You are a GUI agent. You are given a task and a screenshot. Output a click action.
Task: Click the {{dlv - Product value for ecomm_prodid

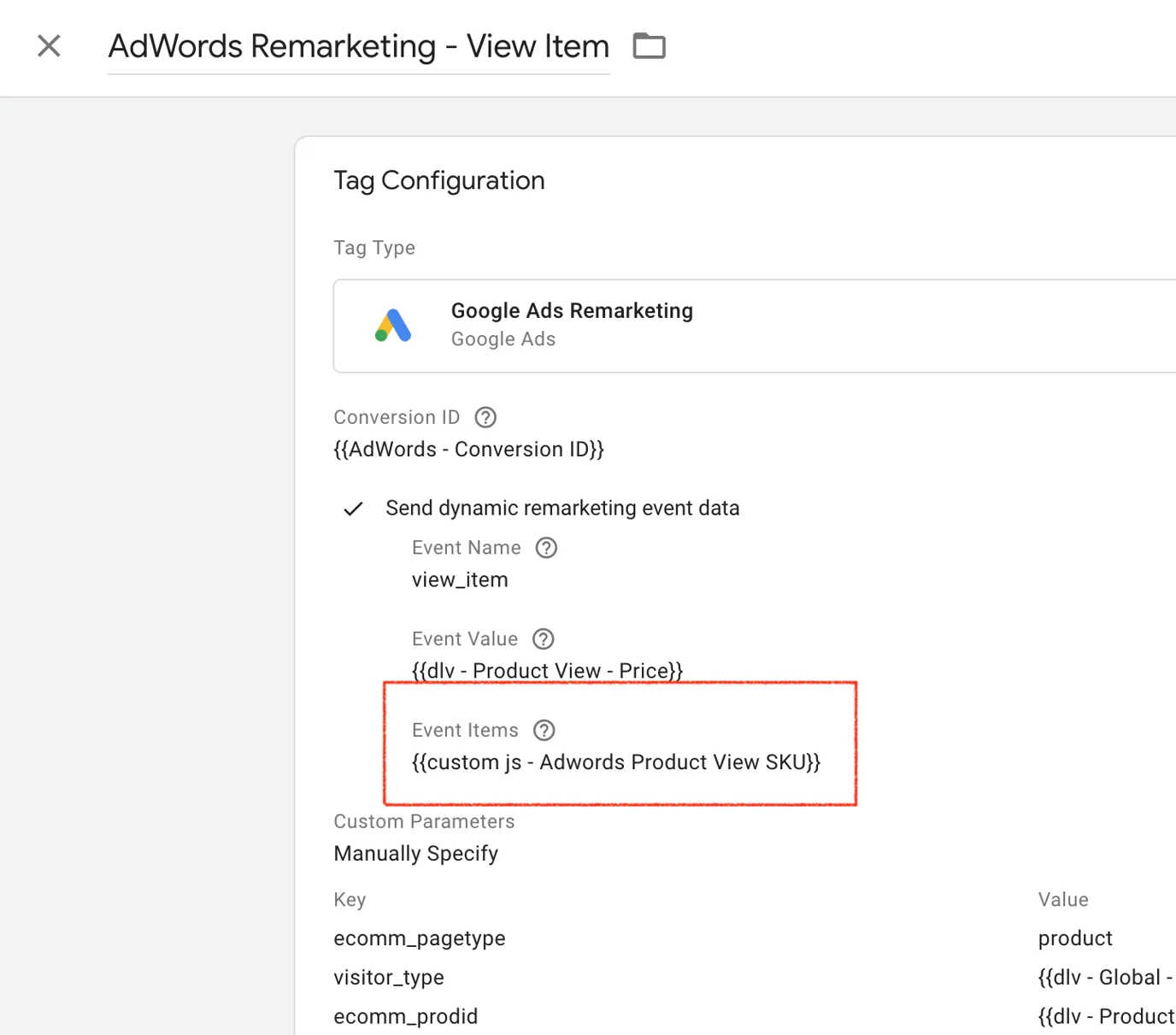point(1107,1017)
